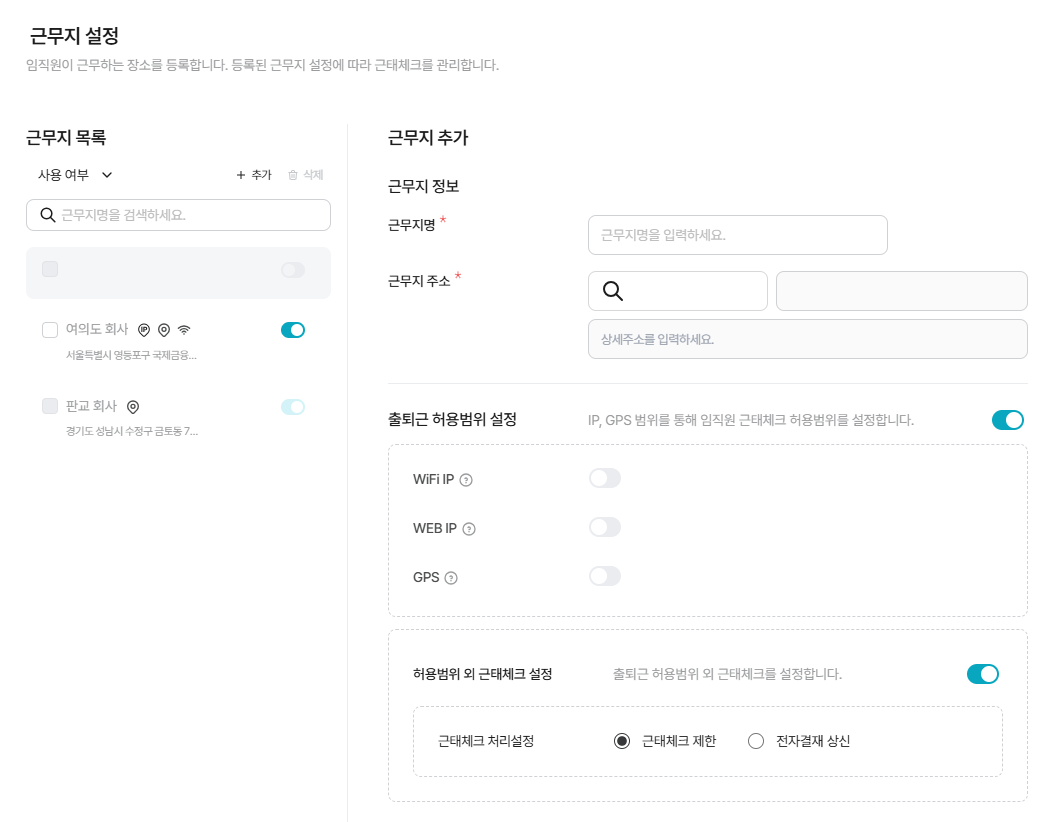
Task: Select the 전자결재 상신 radio option
Action: point(756,741)
